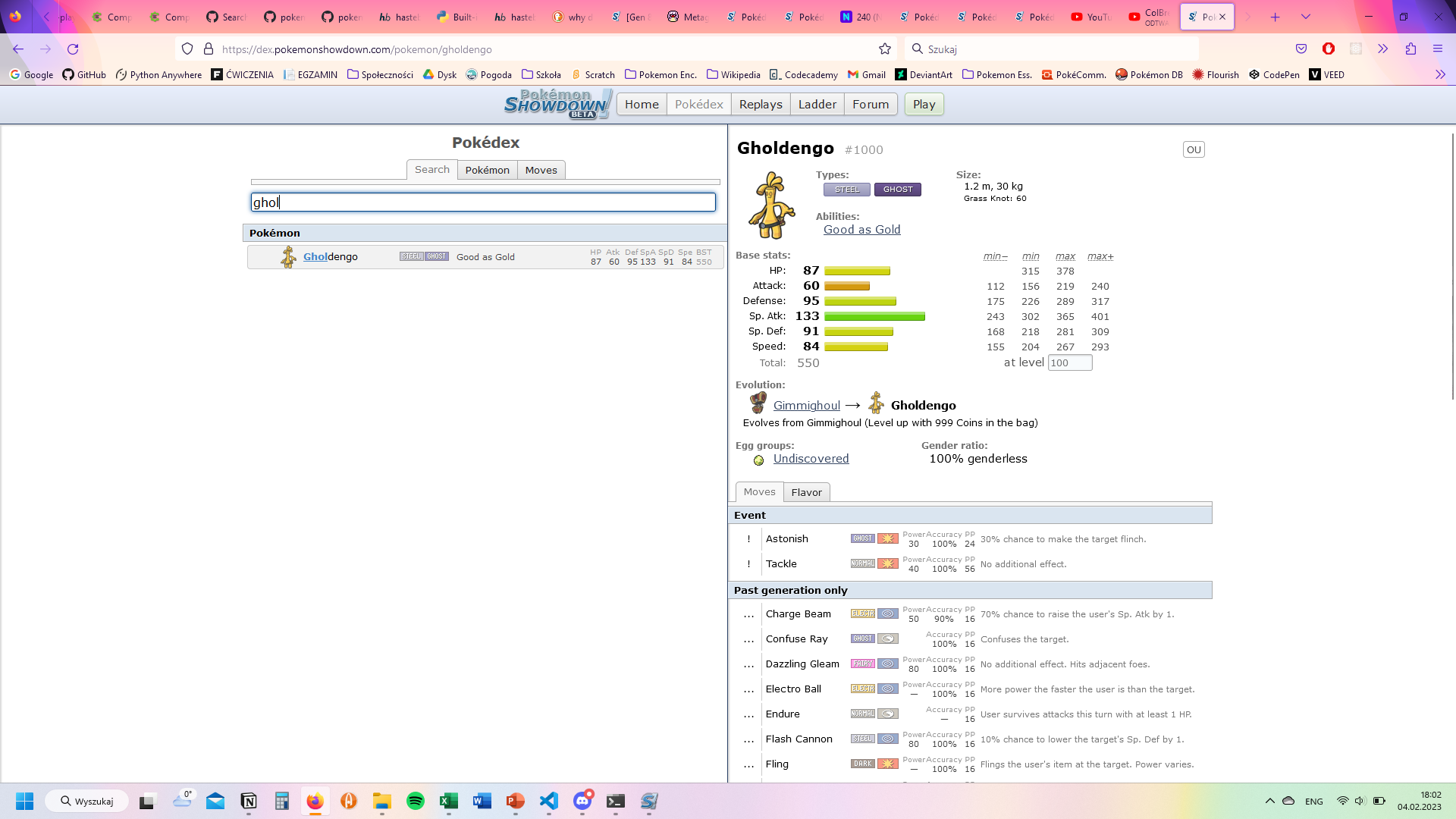1456x819 pixels.
Task: Select the Moves tab under Gholdengo
Action: tap(759, 491)
